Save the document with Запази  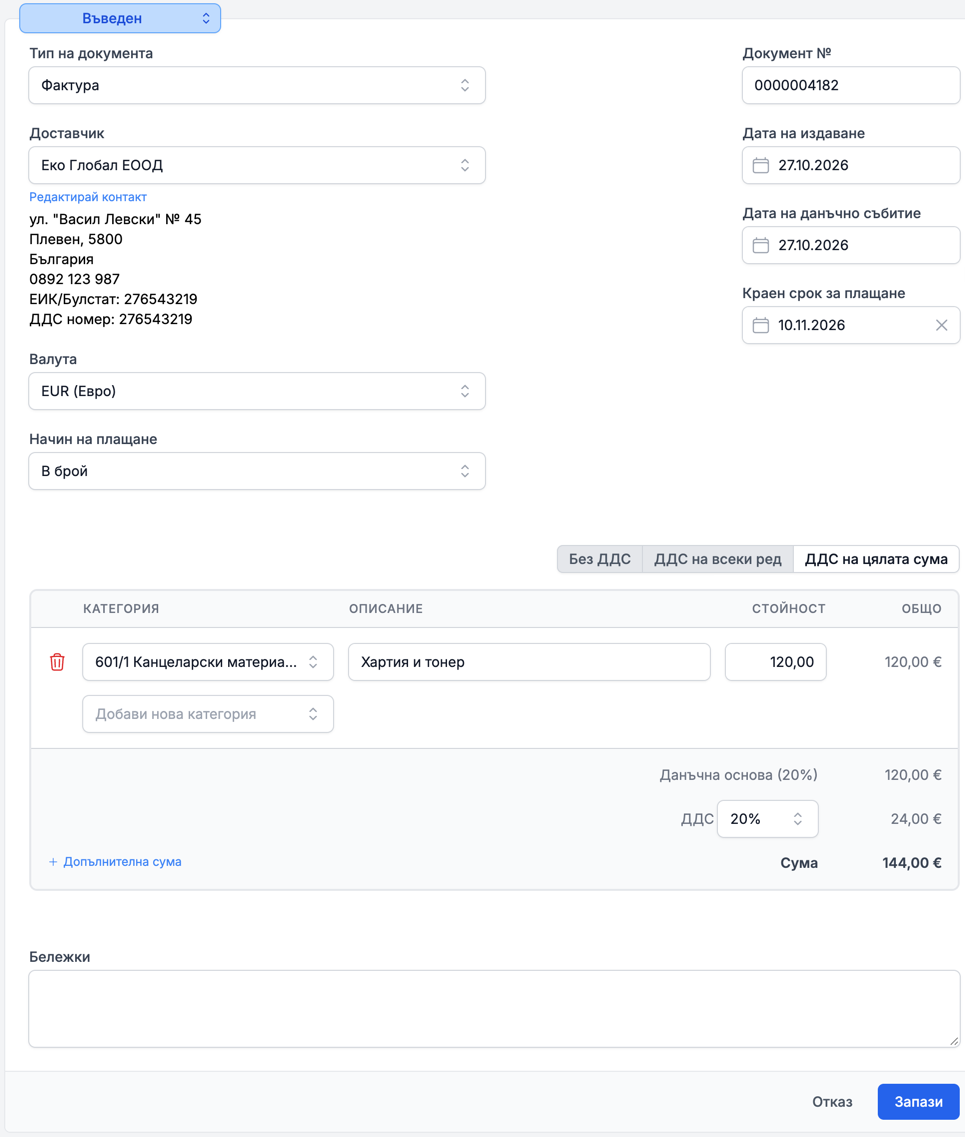919,1101
